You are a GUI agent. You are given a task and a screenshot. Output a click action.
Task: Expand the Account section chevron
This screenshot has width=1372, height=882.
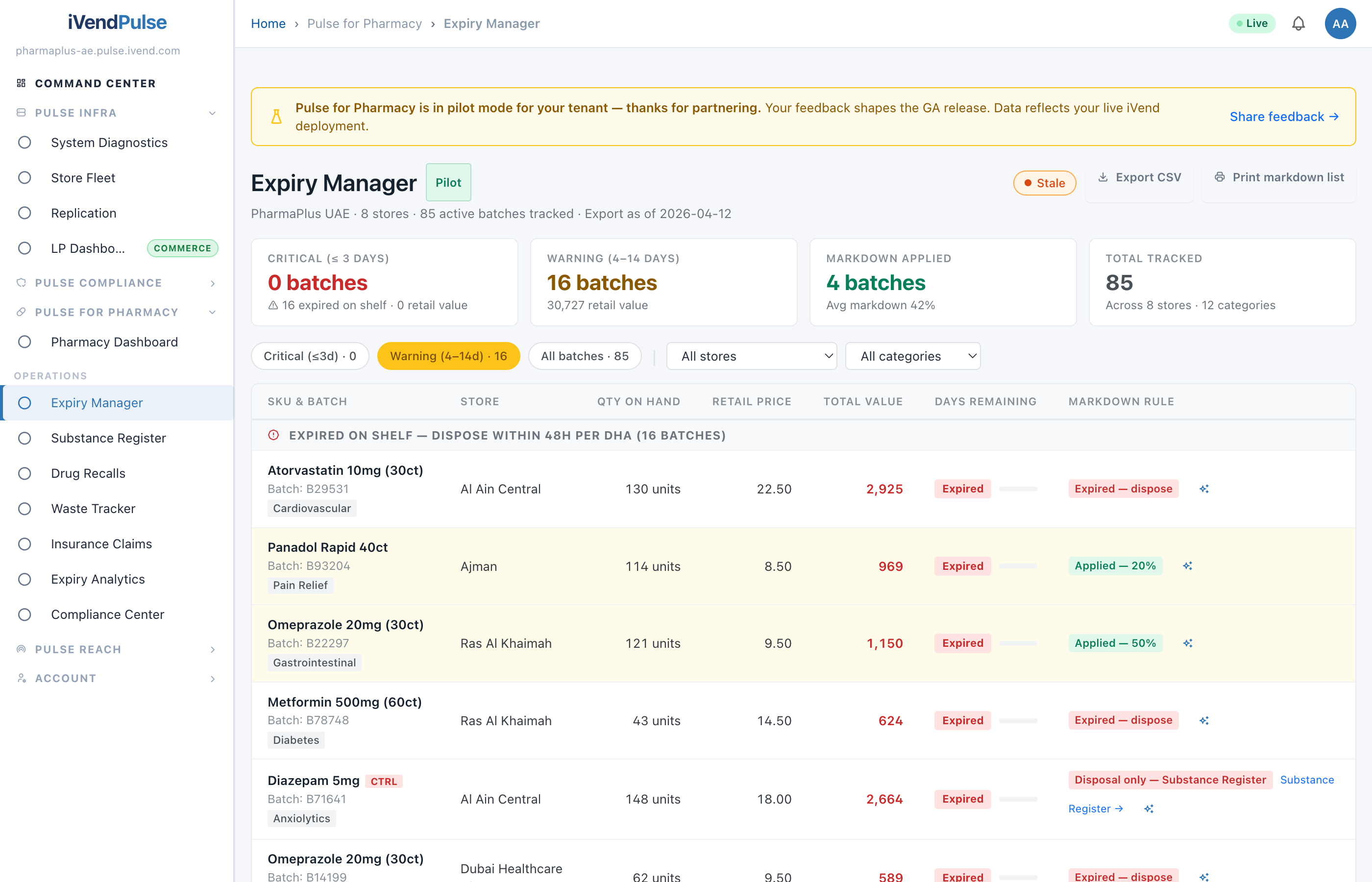pos(213,679)
